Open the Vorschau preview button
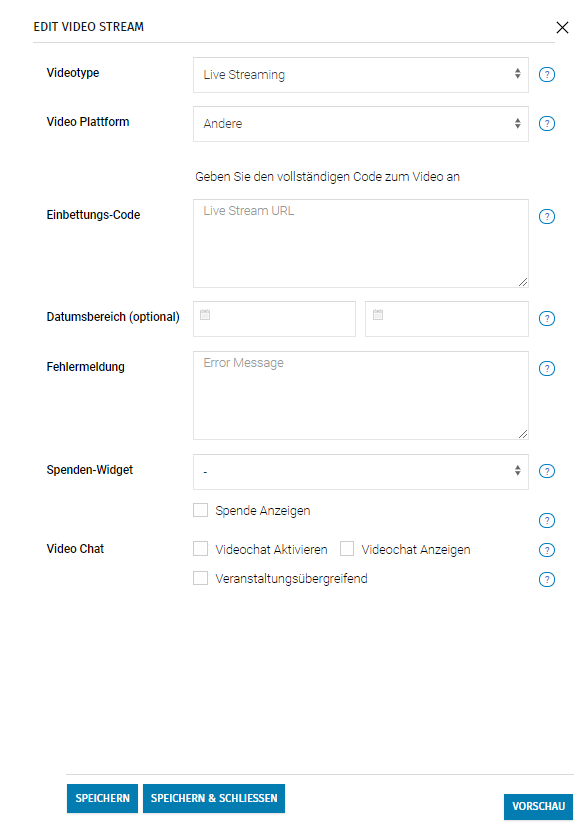Image resolution: width=588 pixels, height=837 pixels. (538, 807)
